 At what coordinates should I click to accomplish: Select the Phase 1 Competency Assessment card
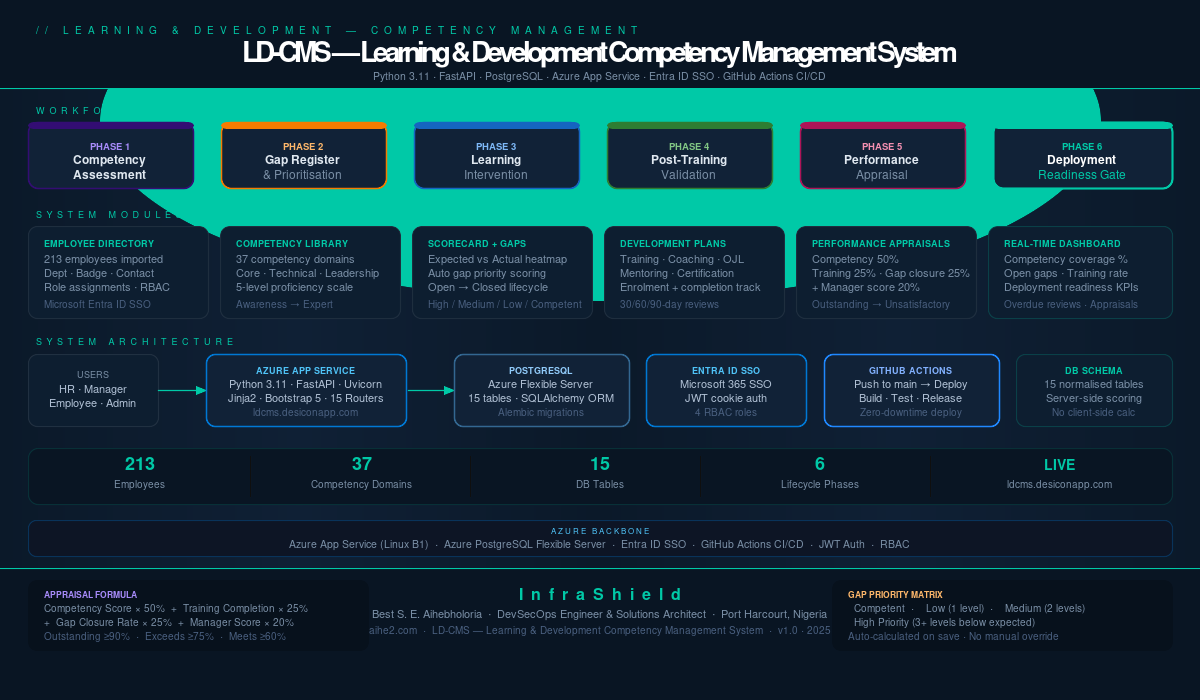110,155
